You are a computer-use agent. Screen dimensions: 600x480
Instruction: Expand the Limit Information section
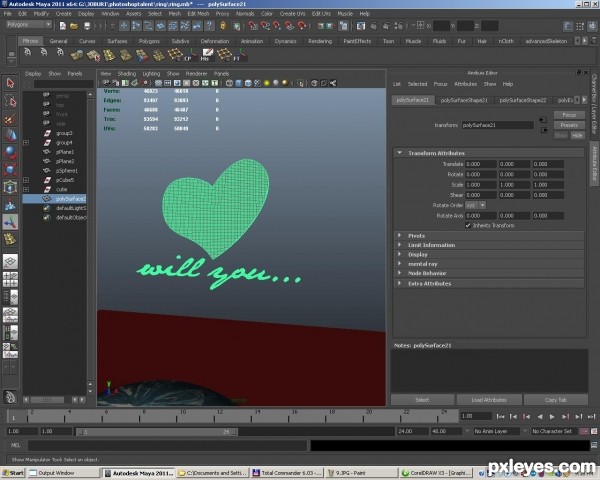(399, 245)
